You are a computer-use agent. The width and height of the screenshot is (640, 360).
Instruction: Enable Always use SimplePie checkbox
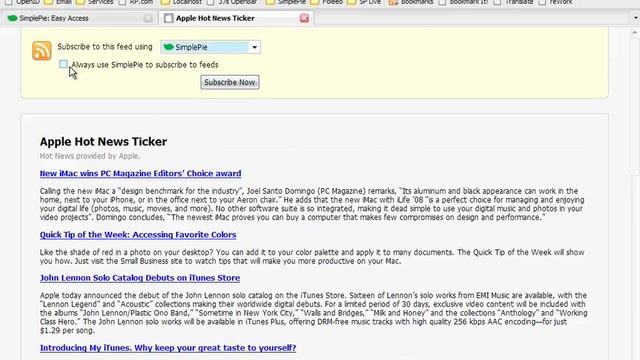63,64
